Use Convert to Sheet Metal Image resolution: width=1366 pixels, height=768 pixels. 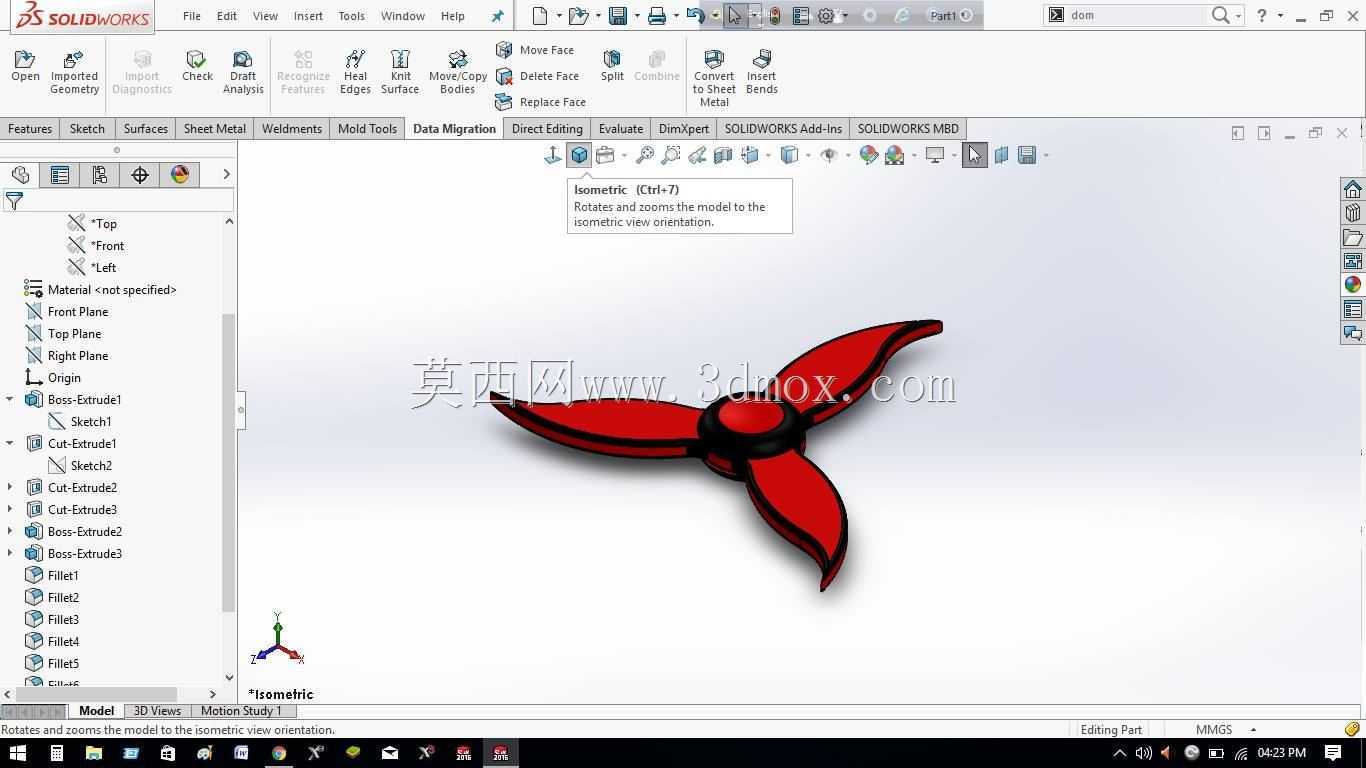pos(714,78)
